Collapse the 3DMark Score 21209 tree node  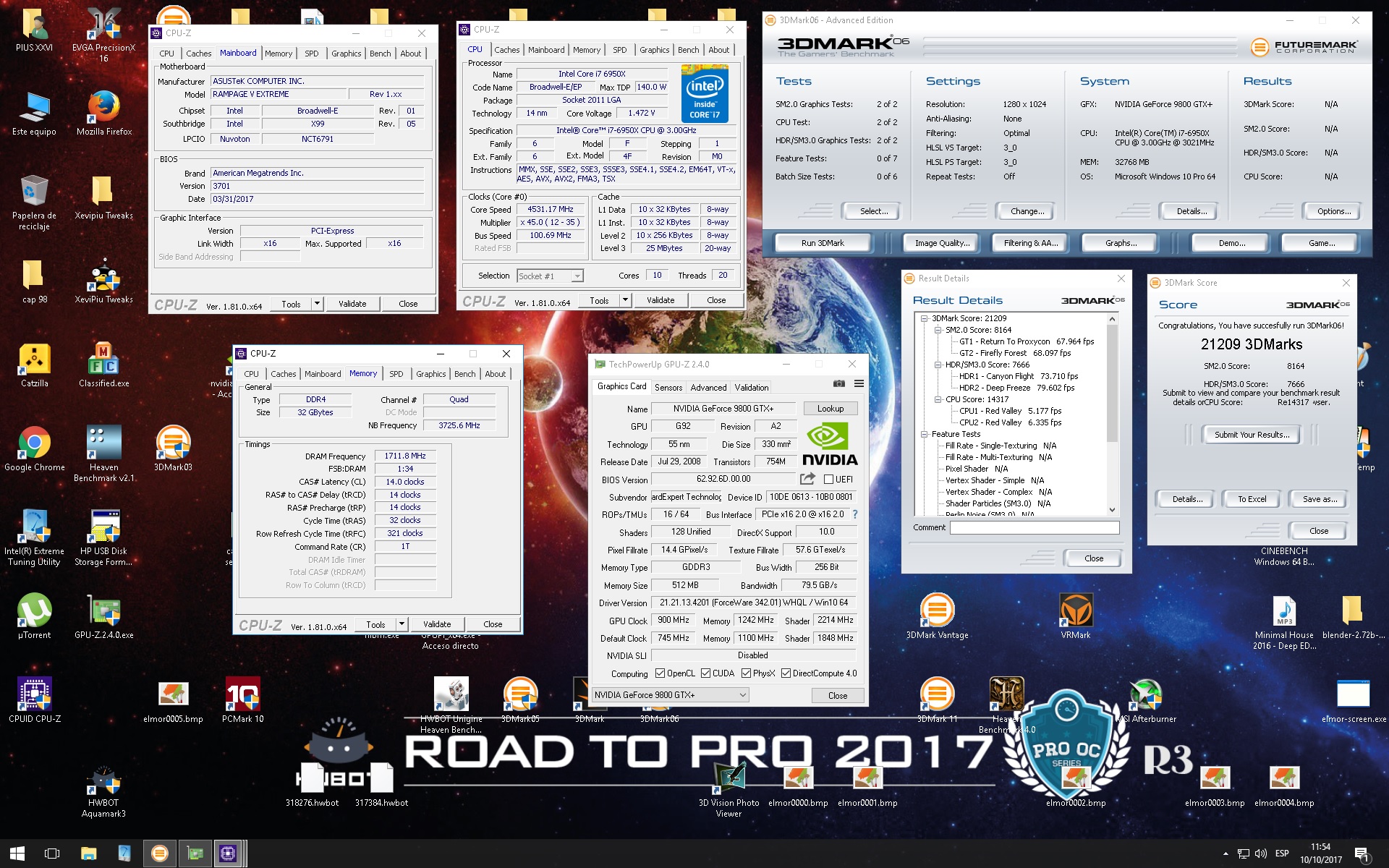[x=924, y=318]
